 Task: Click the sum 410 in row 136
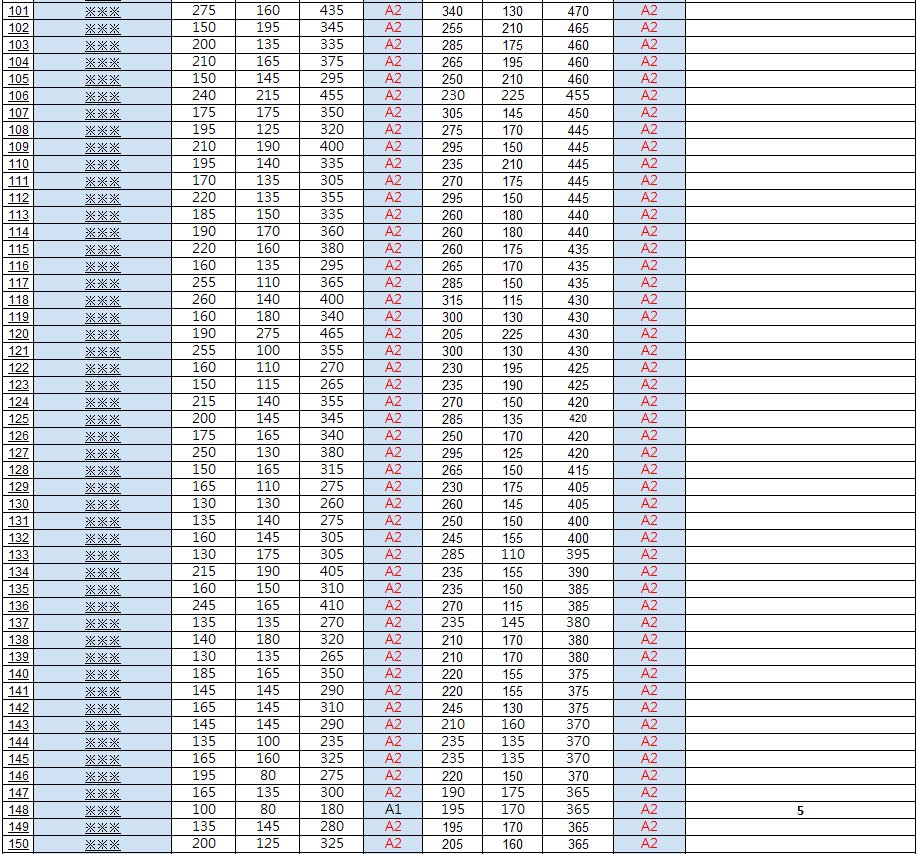pos(331,606)
